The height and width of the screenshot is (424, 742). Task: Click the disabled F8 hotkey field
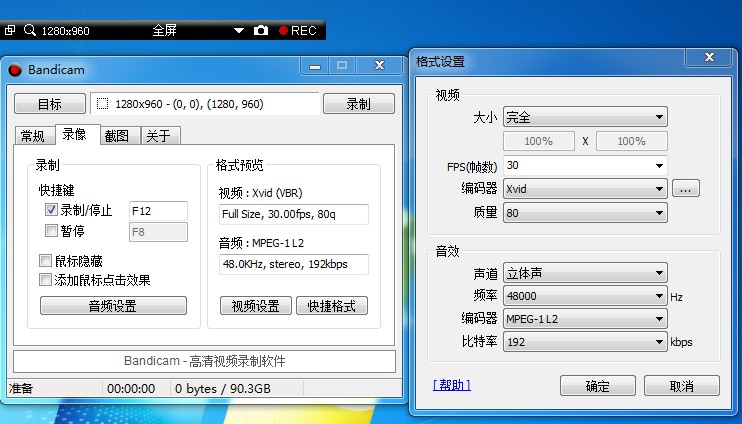coord(158,232)
